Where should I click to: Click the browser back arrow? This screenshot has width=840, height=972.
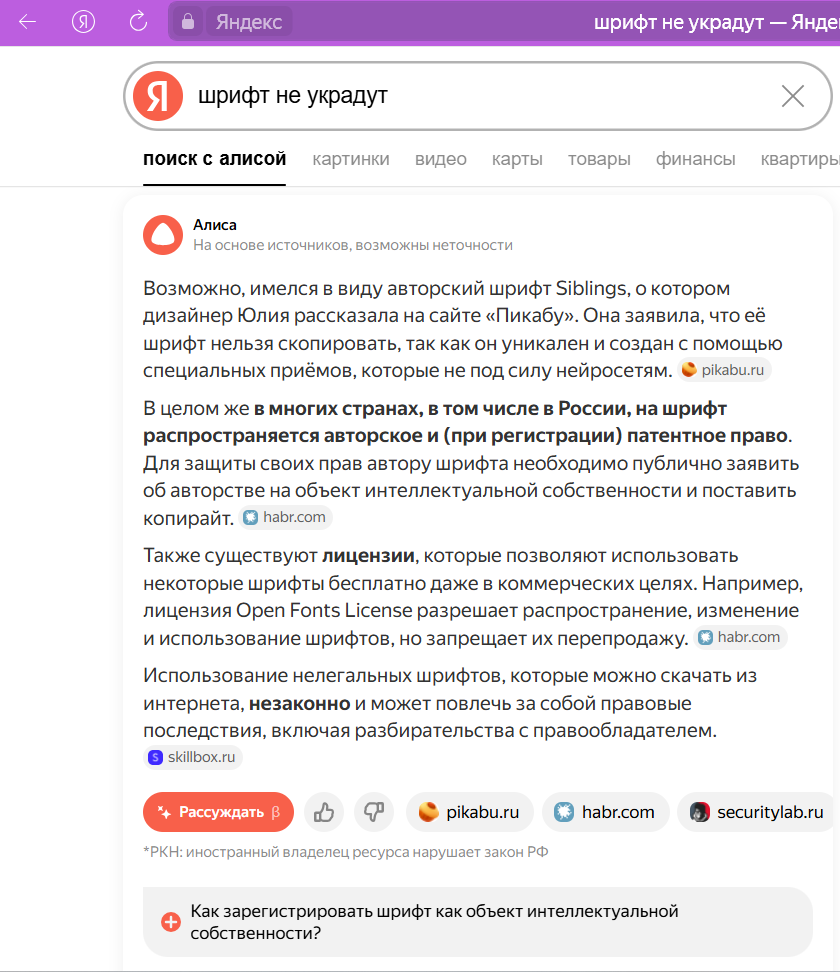28,22
